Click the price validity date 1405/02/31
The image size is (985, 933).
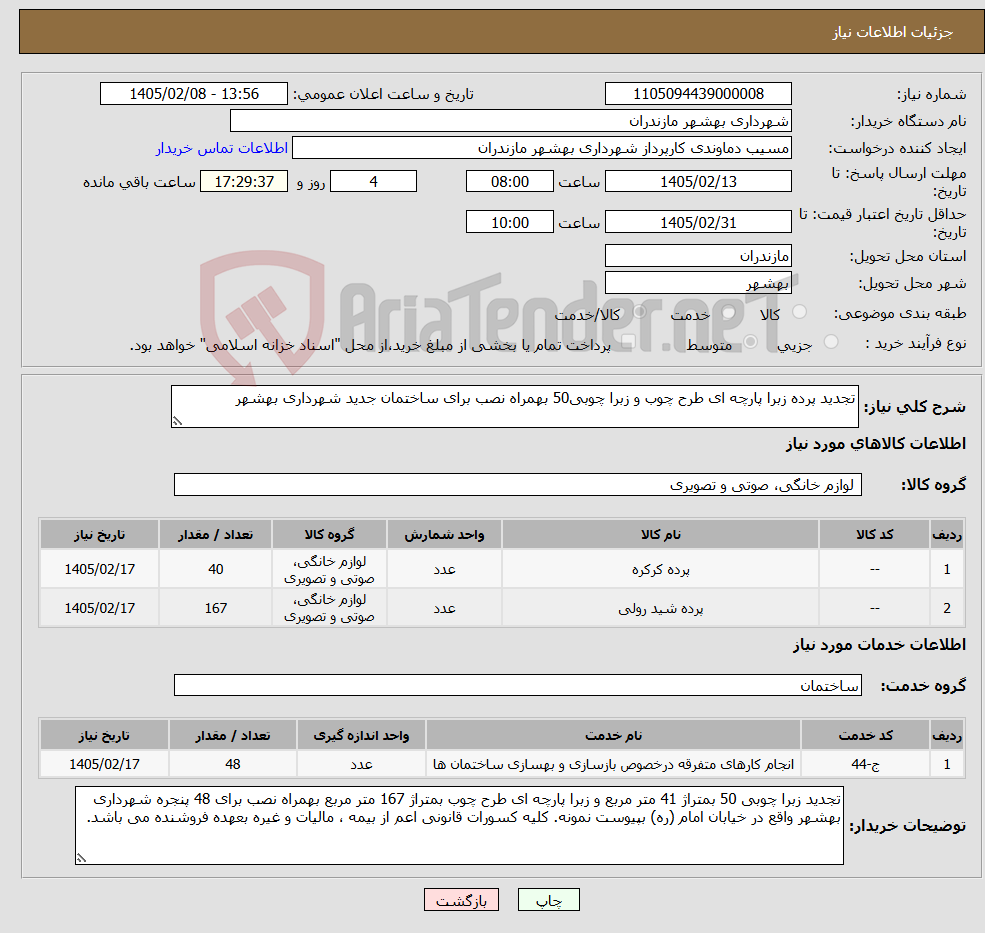click(x=698, y=222)
